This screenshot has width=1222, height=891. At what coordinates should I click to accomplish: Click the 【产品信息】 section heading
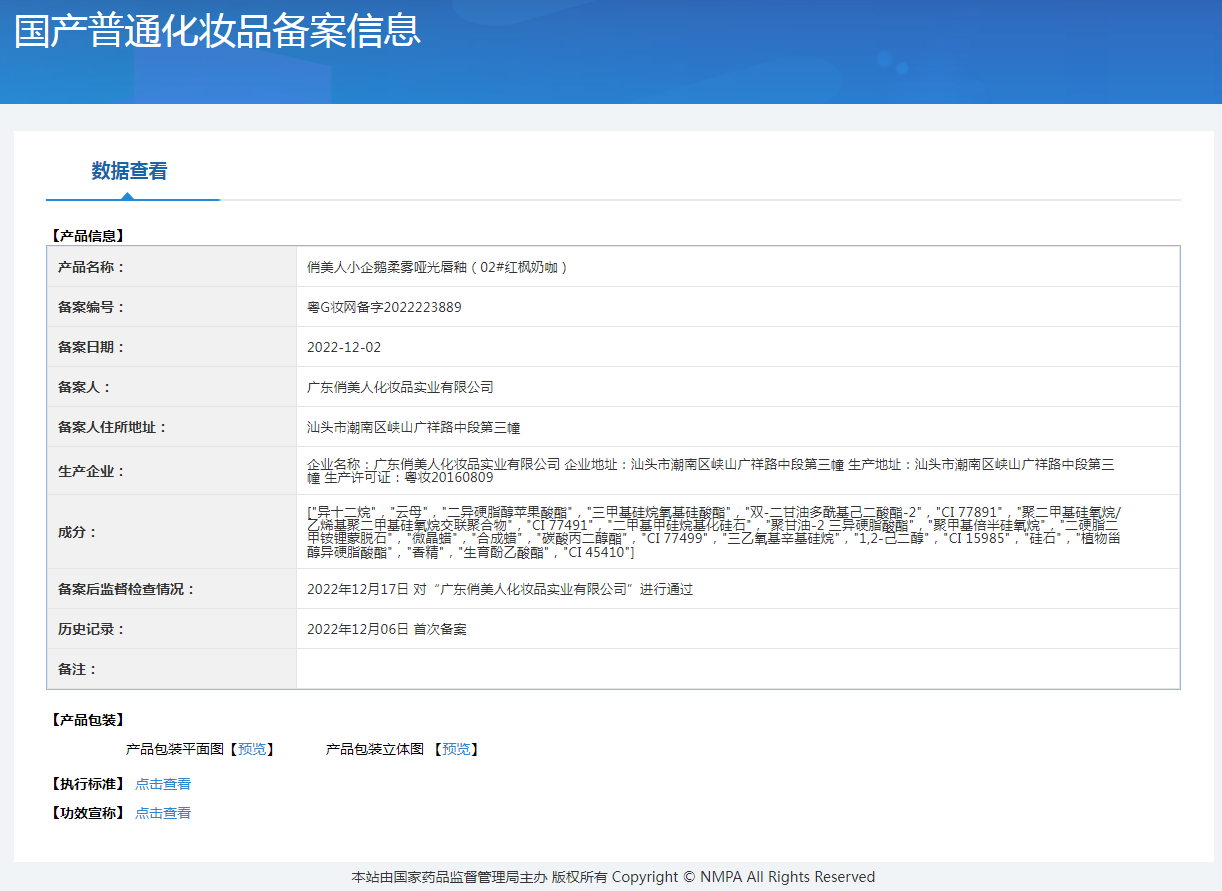[x=86, y=236]
